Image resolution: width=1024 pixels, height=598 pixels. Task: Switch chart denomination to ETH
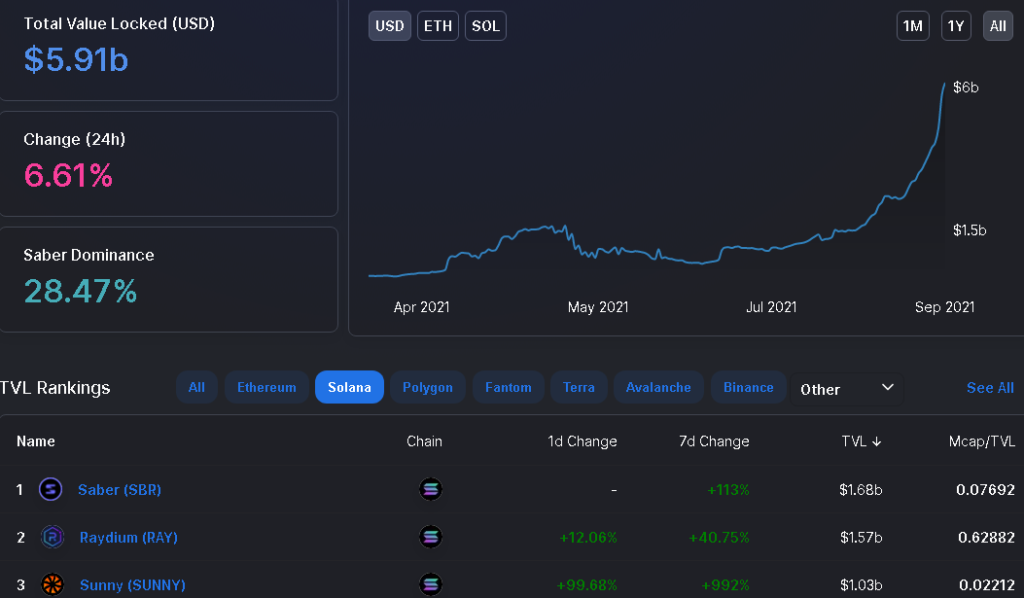pos(437,26)
